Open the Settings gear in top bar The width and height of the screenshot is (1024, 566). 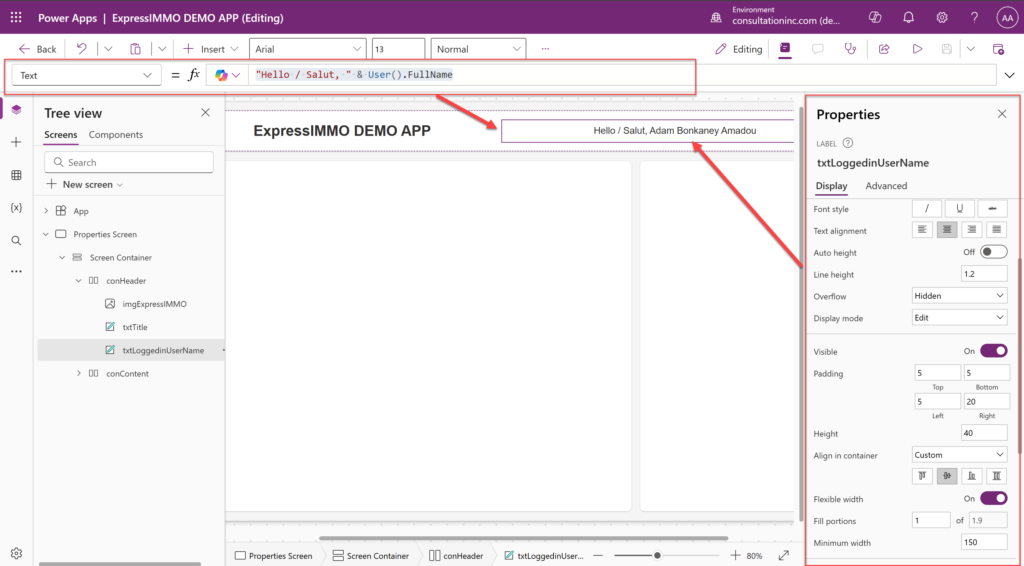[942, 18]
